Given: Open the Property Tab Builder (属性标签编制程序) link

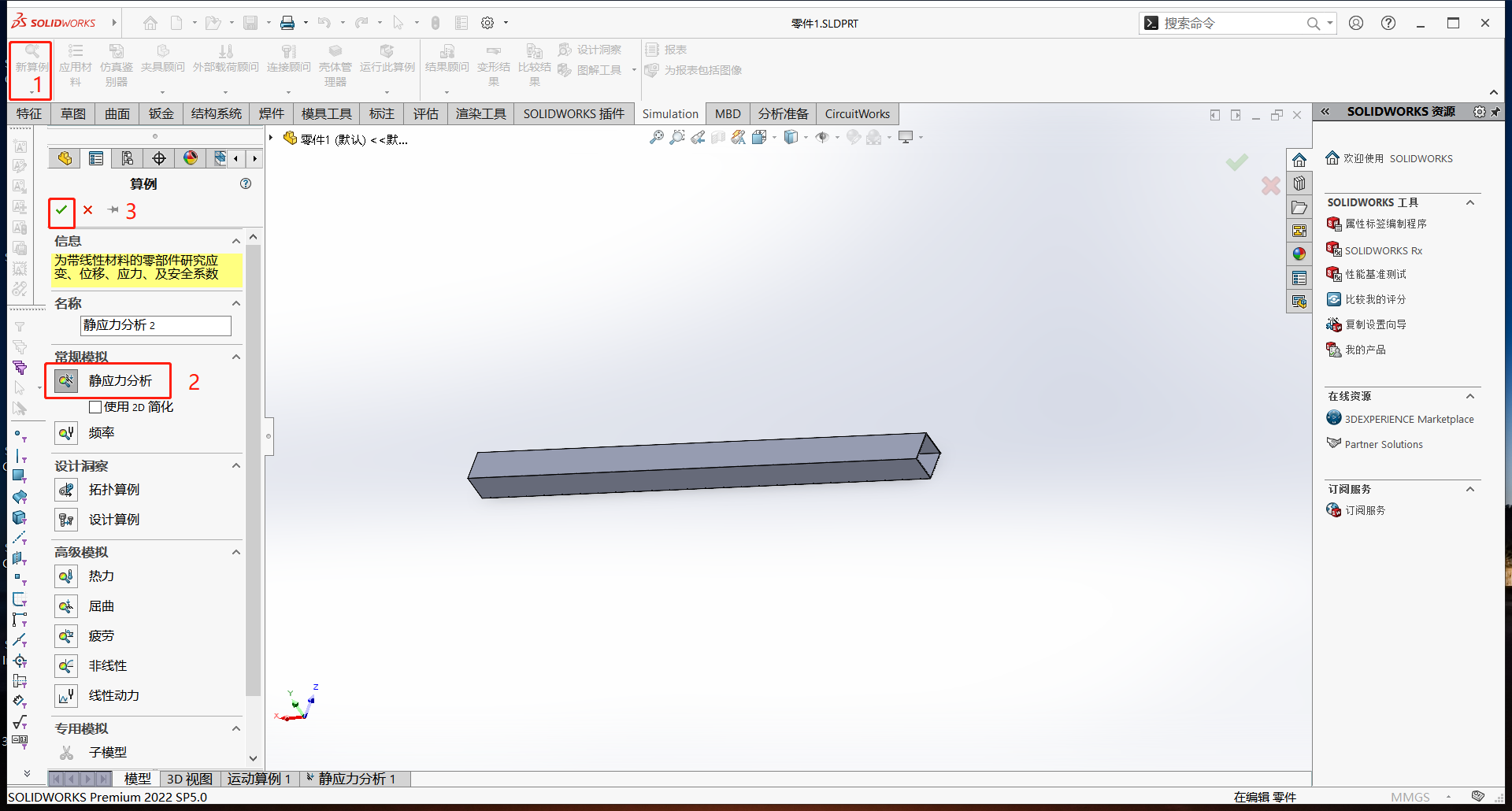Looking at the screenshot, I should coord(1385,224).
